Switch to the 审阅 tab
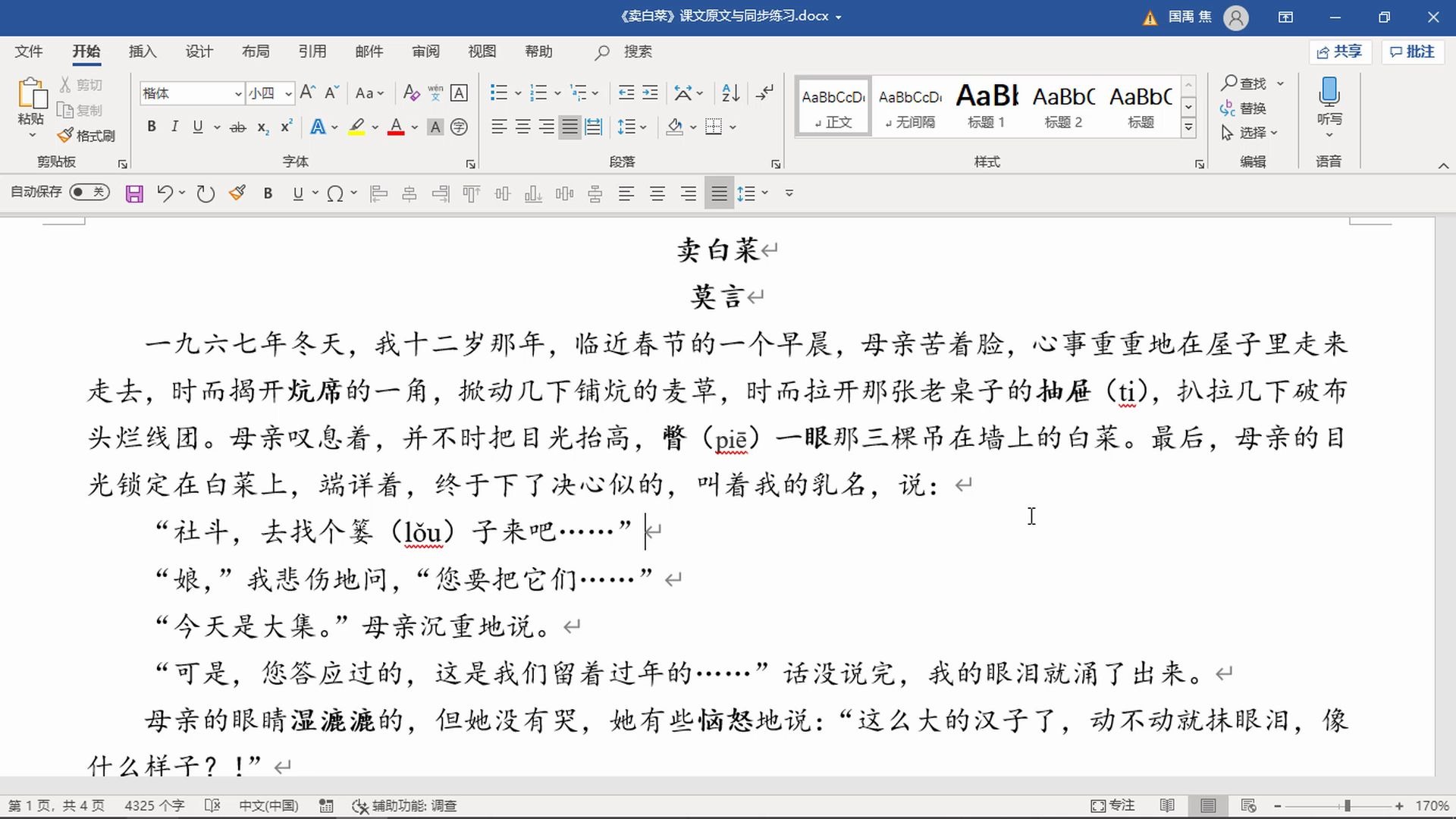The width and height of the screenshot is (1456, 819). pos(425,52)
